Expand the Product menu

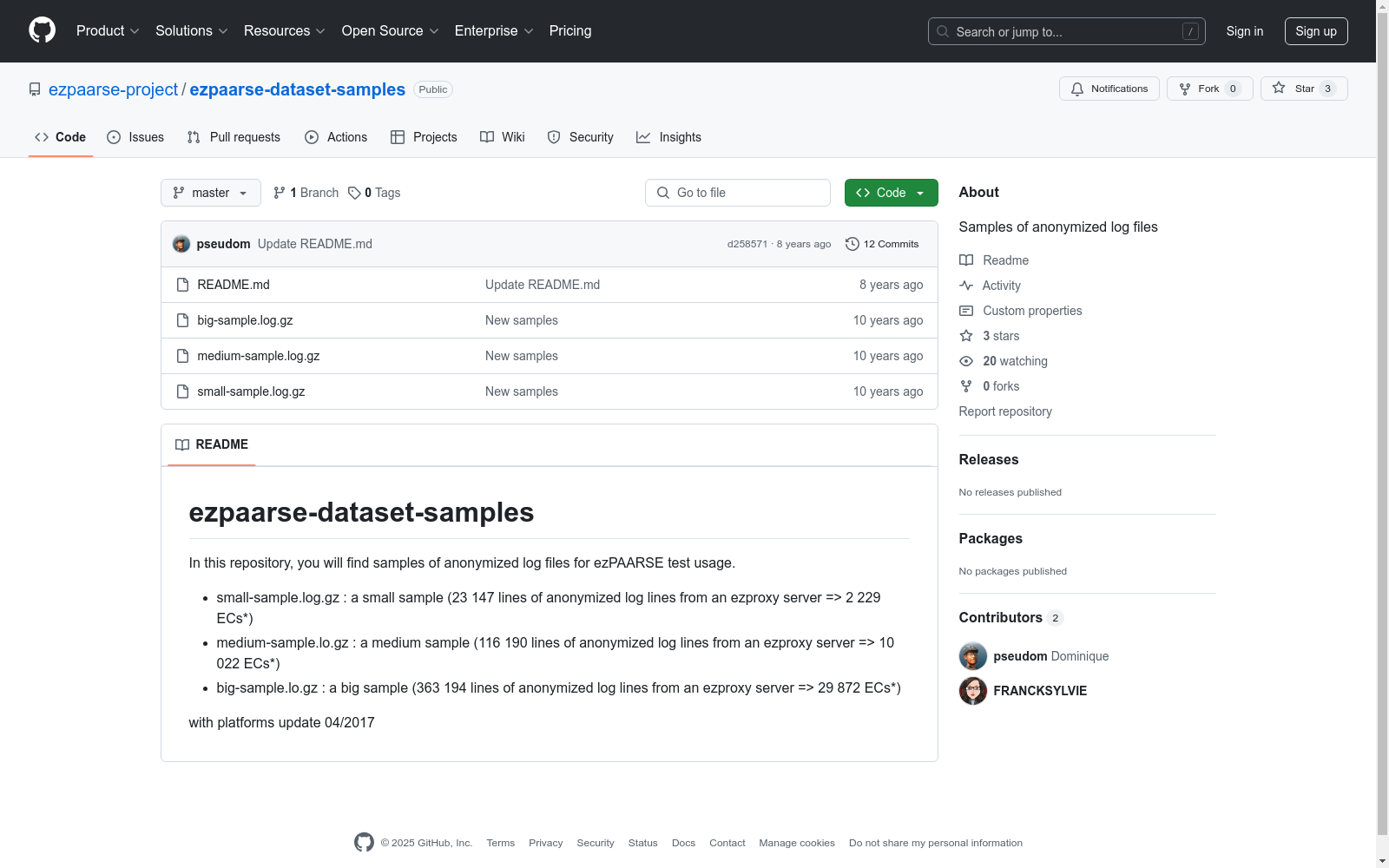[x=108, y=31]
